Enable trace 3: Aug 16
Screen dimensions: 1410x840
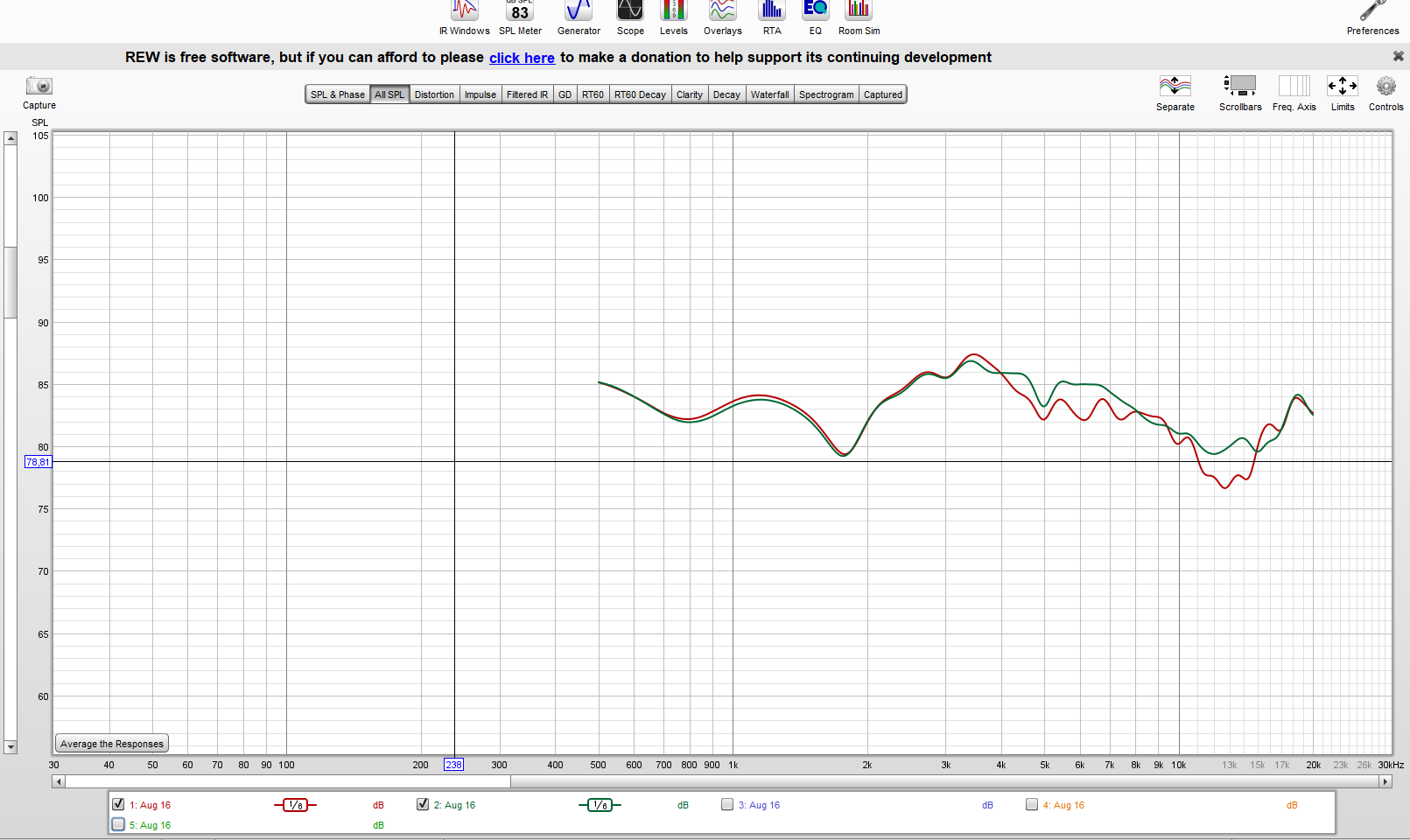[727, 804]
